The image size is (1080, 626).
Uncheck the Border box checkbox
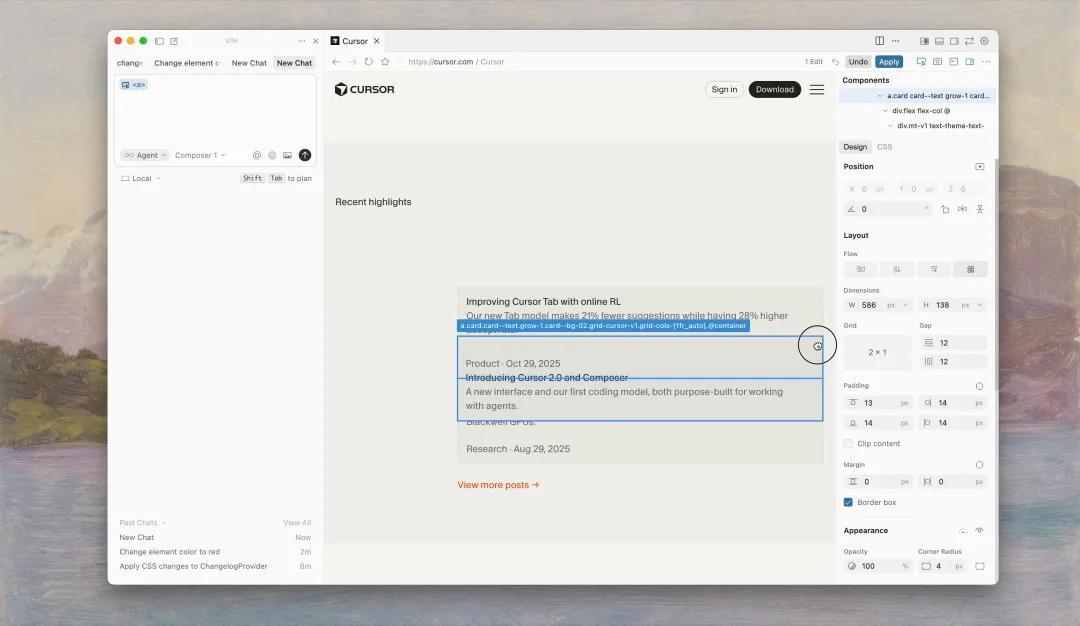point(849,502)
